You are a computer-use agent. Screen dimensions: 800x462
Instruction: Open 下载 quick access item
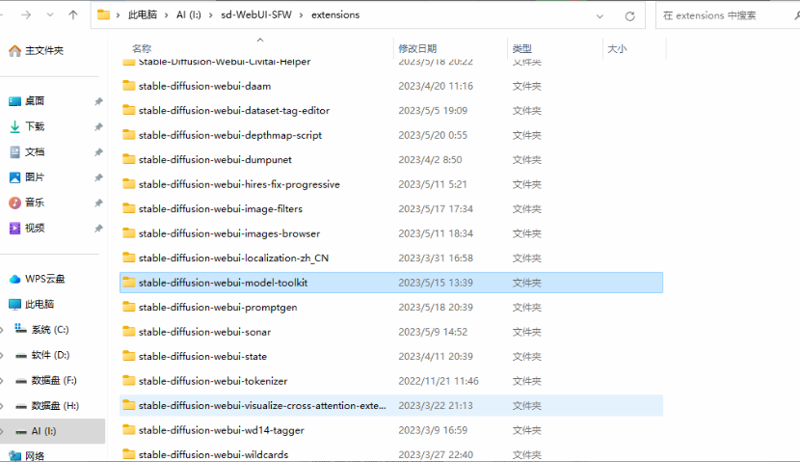tap(27, 126)
